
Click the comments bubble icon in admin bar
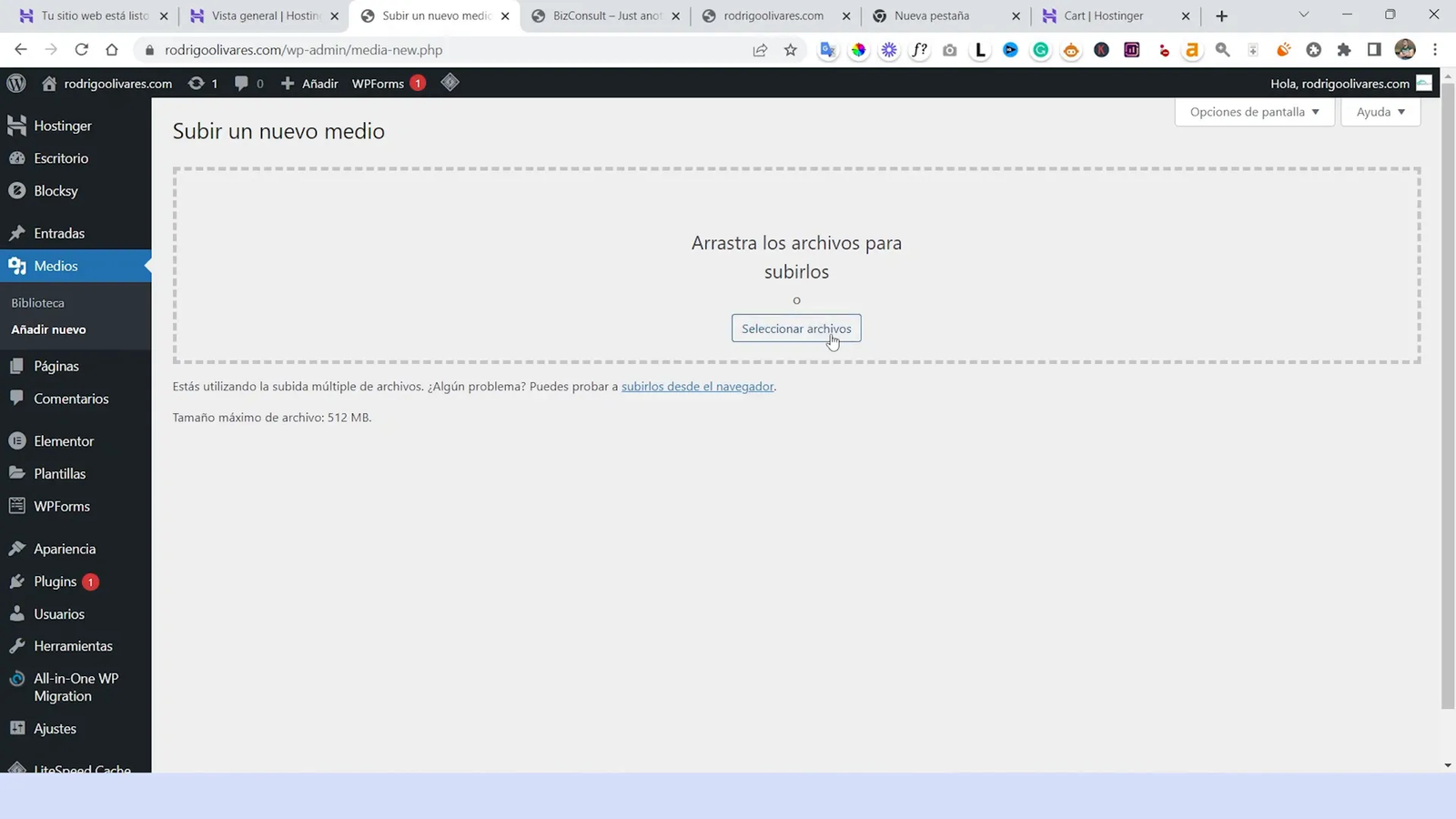(241, 83)
